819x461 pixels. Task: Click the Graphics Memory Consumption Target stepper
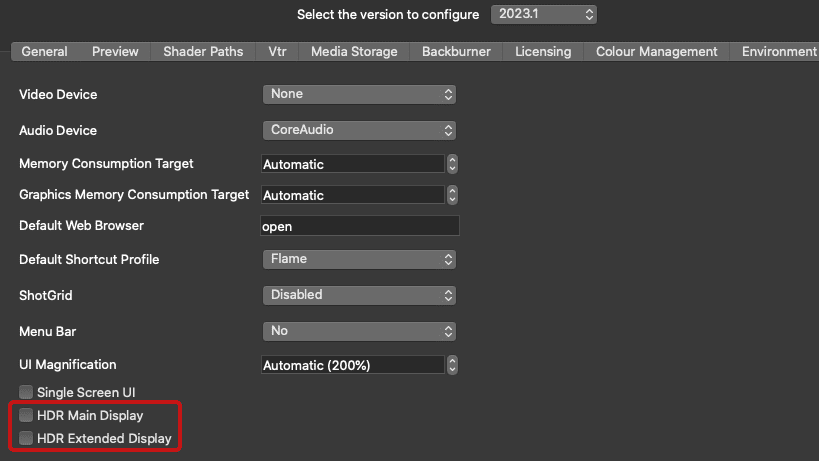[x=452, y=196]
